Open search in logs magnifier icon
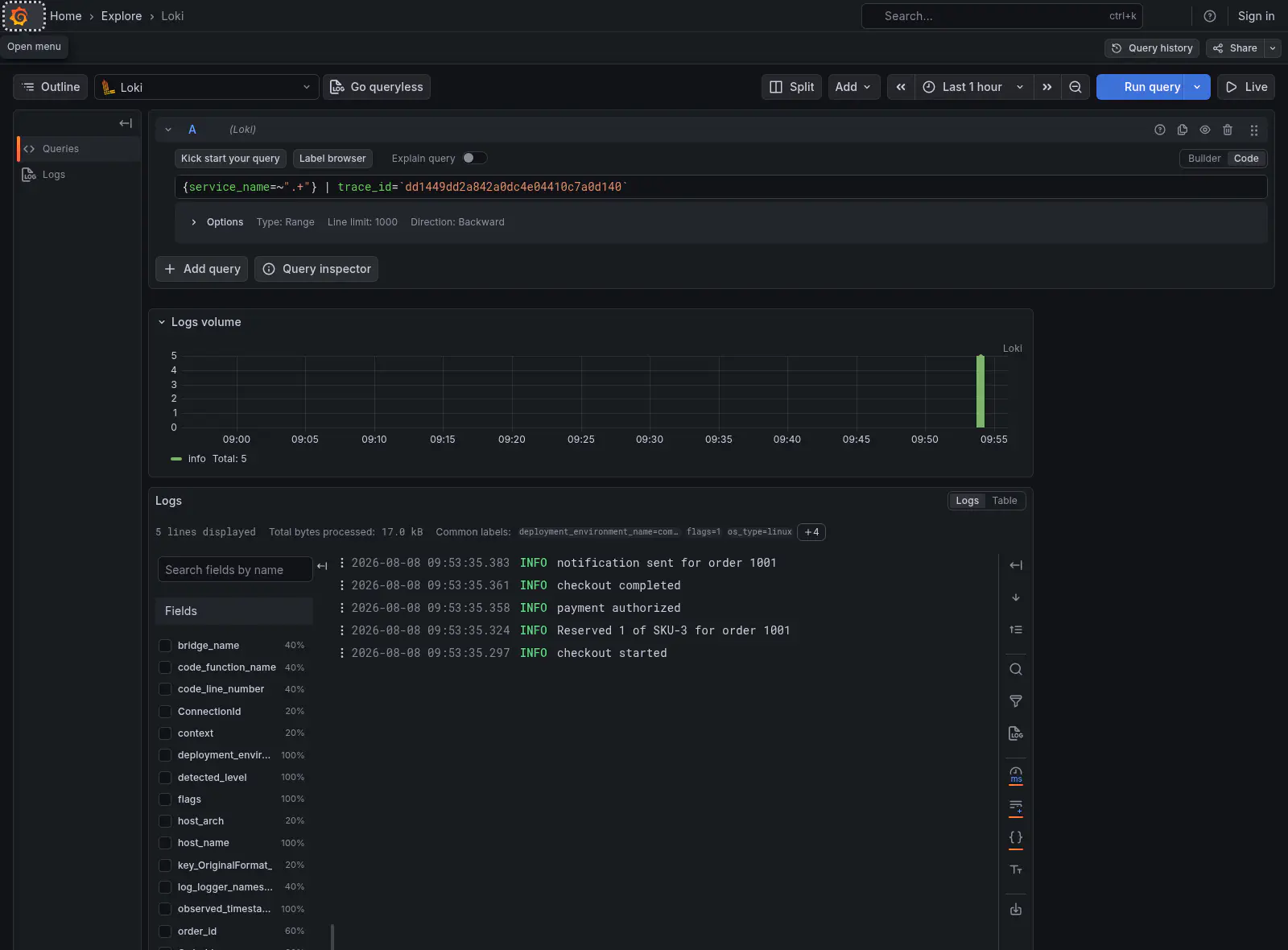Viewport: 1288px width, 950px height. point(1016,669)
